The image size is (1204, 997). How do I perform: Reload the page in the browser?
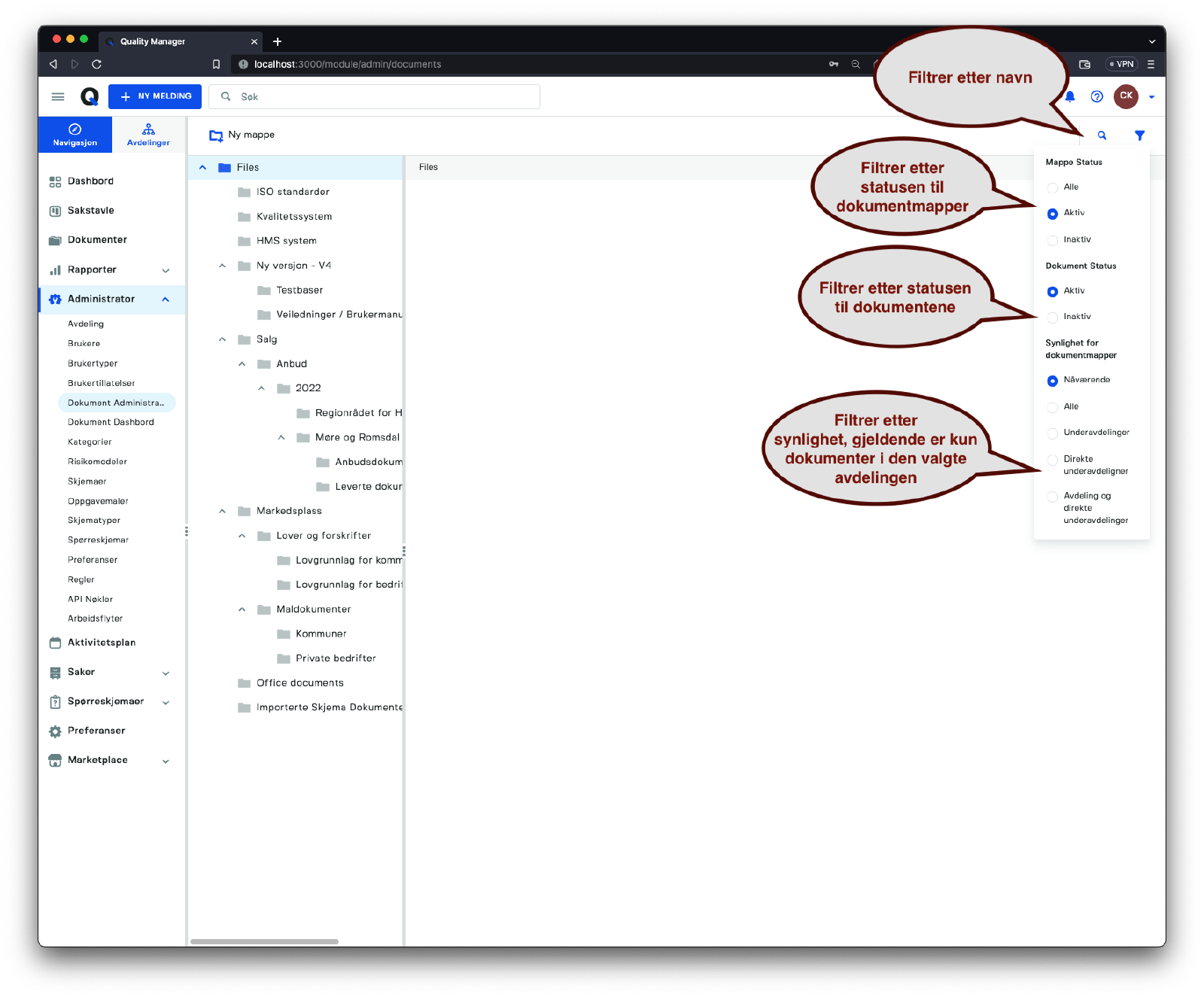(x=96, y=64)
